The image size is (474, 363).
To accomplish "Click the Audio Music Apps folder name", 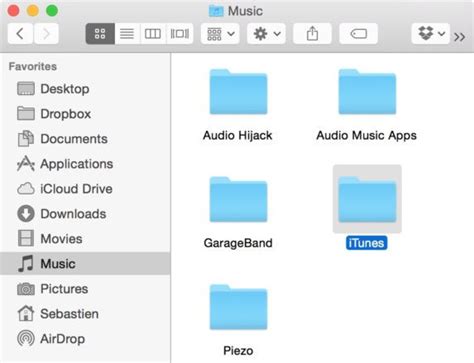I will coord(367,135).
